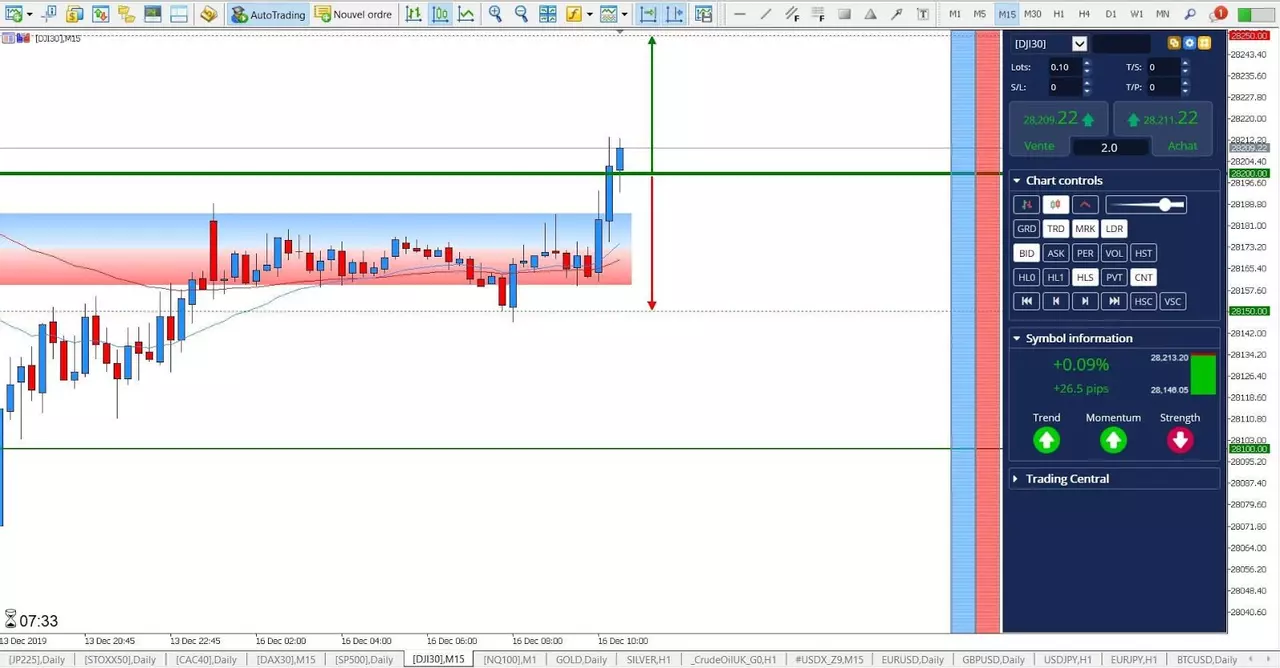
Task: Select the Fibonacci retracement tool
Action: (818, 15)
